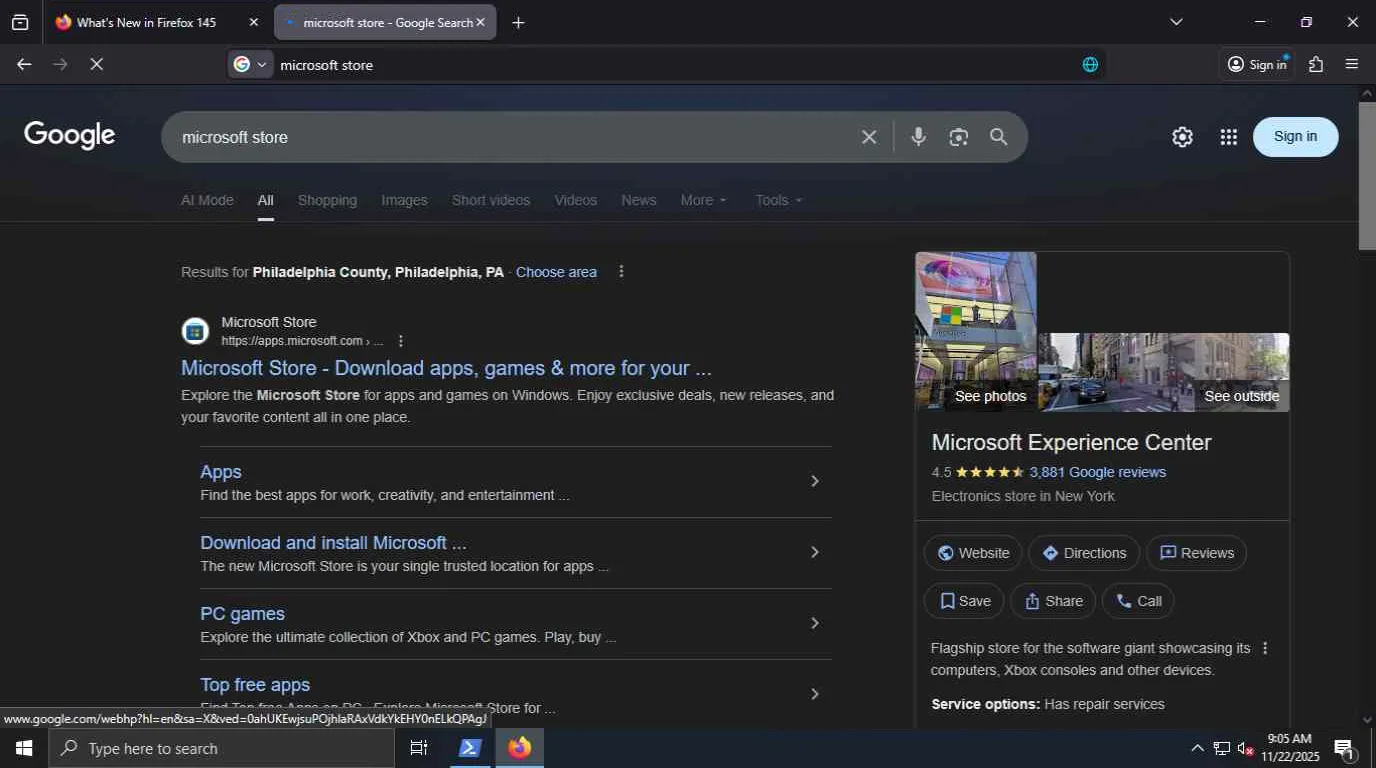Click the Windows taskbar search box
This screenshot has height=768, width=1376.
pyautogui.click(x=221, y=748)
